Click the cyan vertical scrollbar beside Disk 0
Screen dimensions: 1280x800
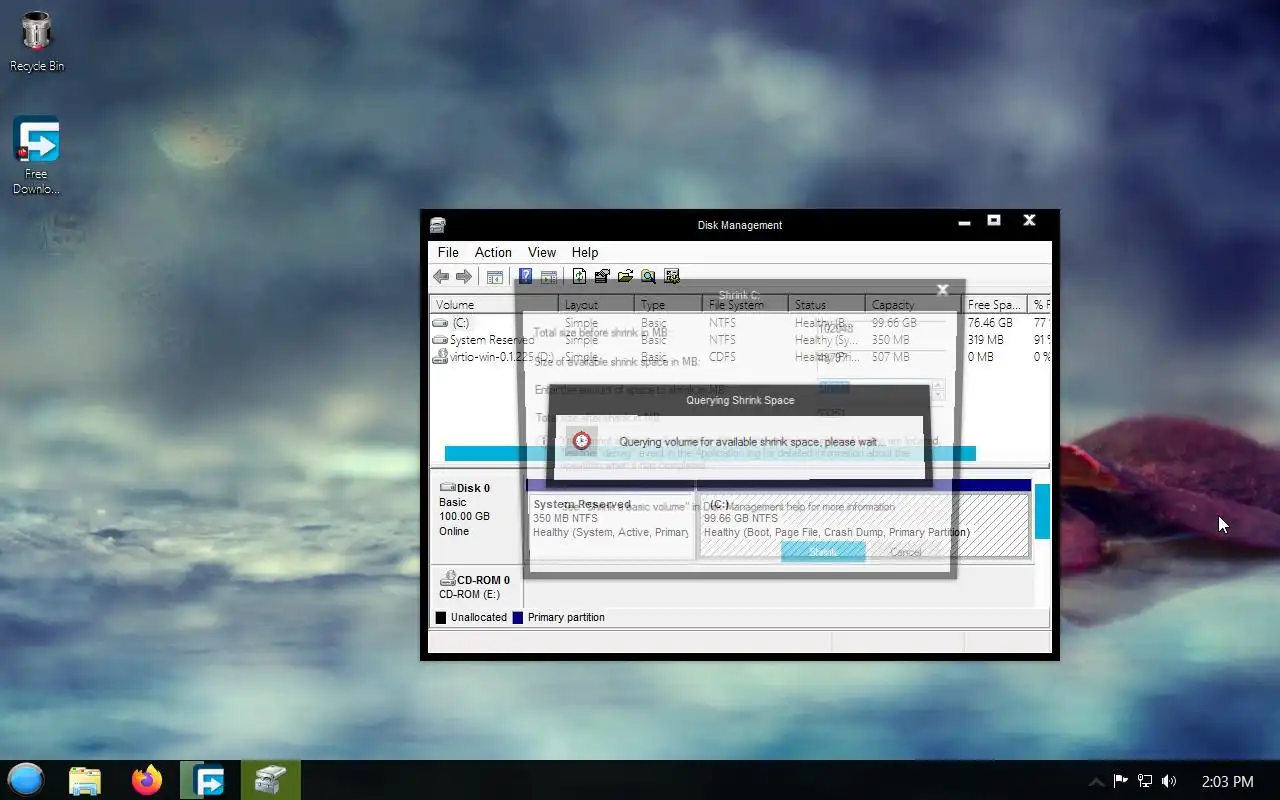[1042, 512]
